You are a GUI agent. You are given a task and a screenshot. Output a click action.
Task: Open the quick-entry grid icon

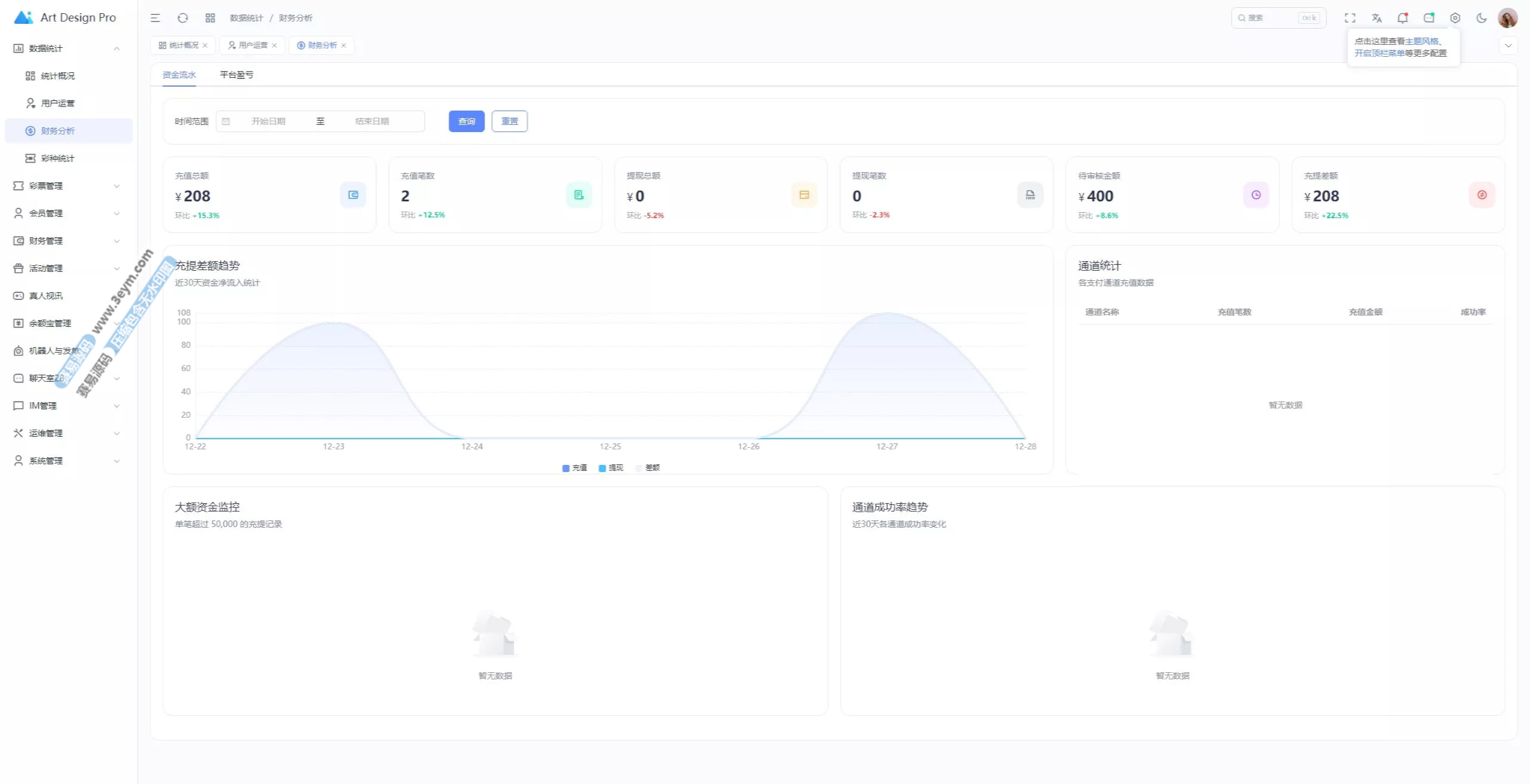210,18
